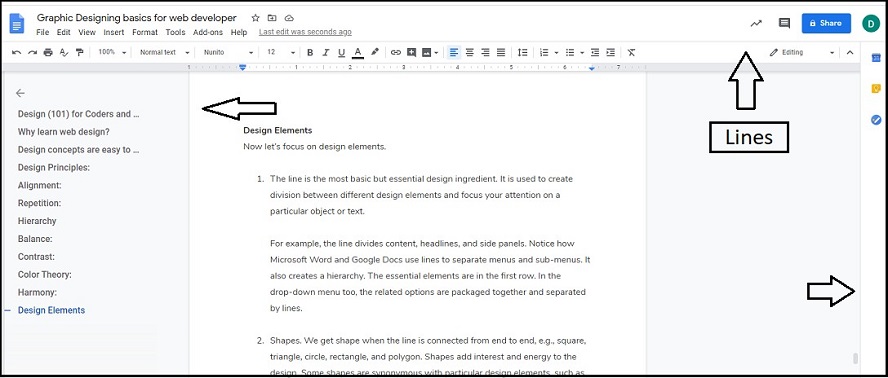Undo the last action
Viewport: 888px width, 378px height.
point(16,52)
